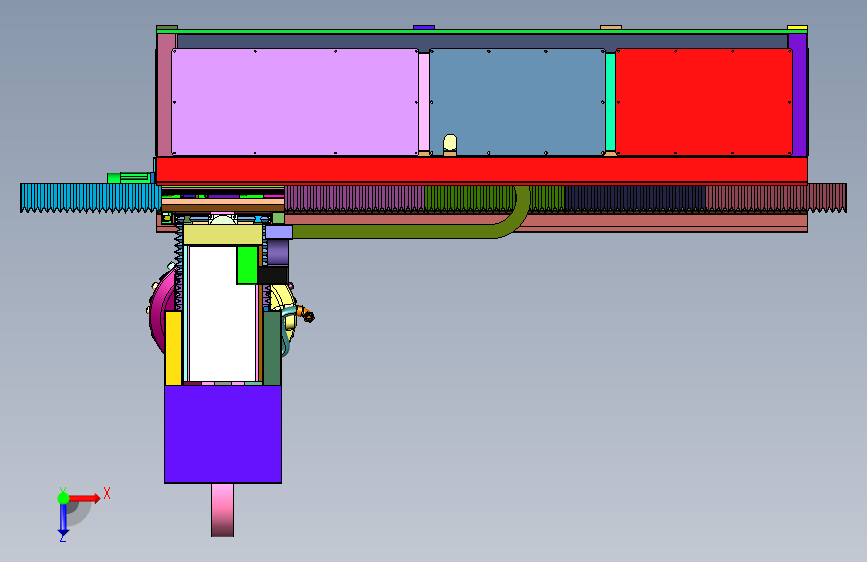This screenshot has height=562, width=867.
Task: Click the dark green vertical block
Action: (272, 348)
